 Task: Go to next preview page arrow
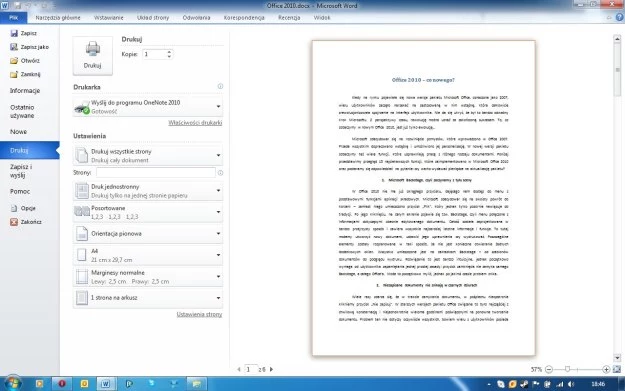tap(271, 369)
